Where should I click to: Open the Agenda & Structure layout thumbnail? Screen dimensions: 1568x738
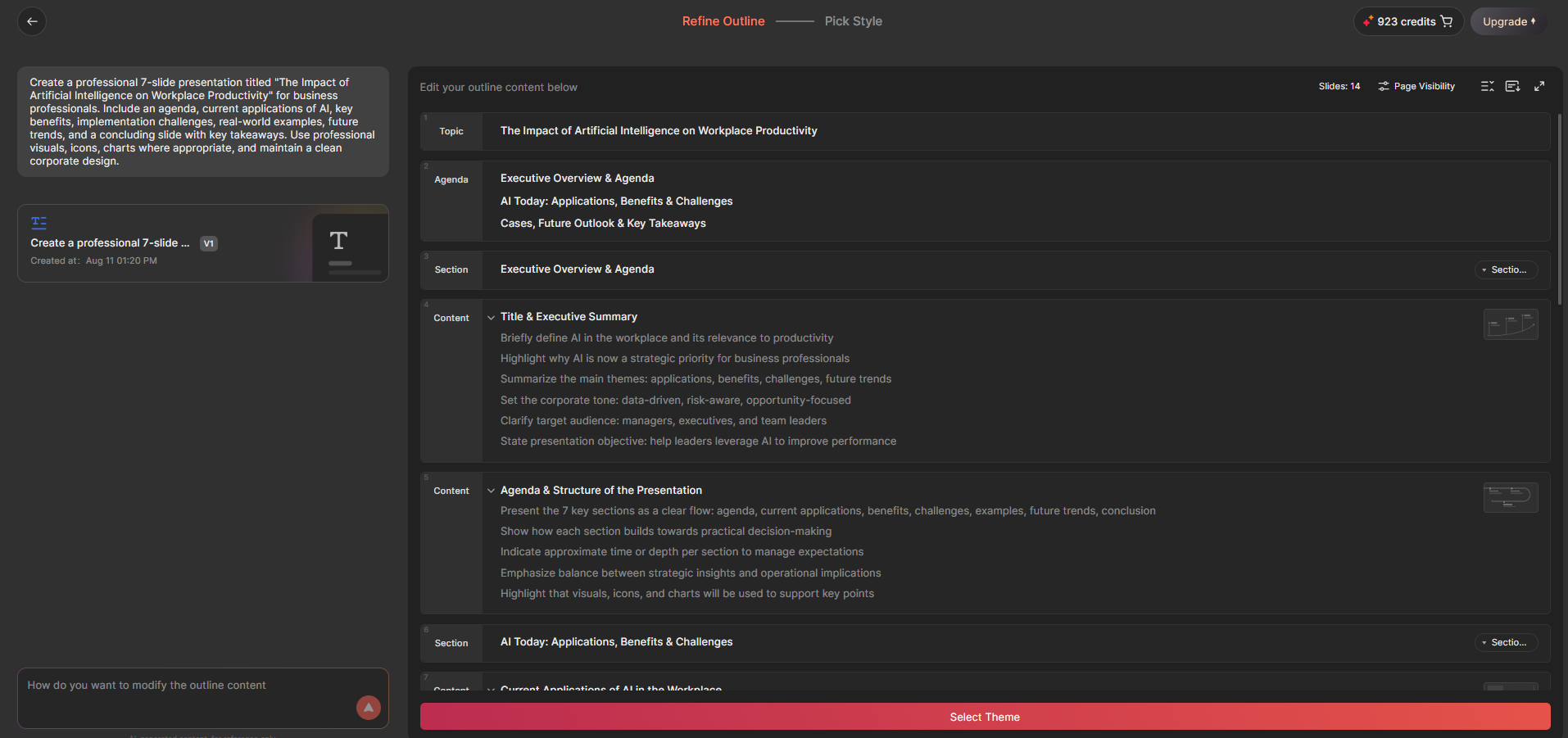pos(1510,497)
